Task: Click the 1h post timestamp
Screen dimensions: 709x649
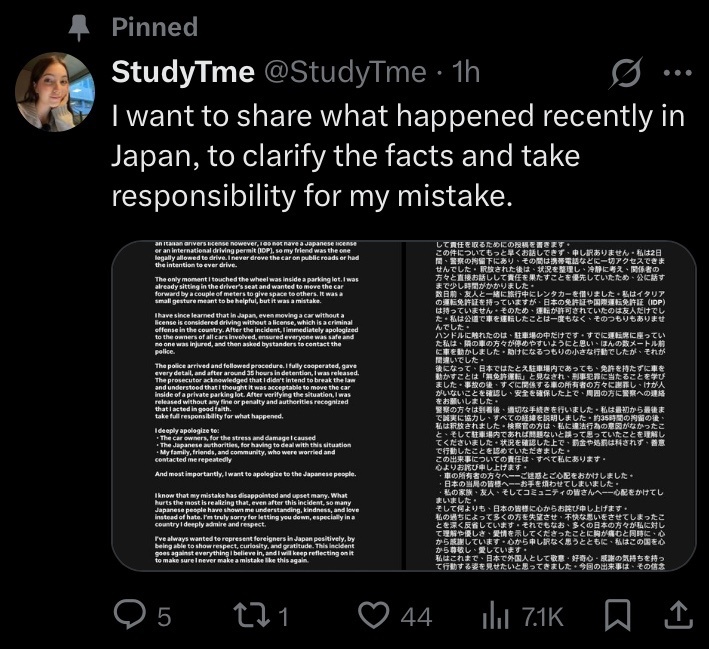Action: pos(467,72)
